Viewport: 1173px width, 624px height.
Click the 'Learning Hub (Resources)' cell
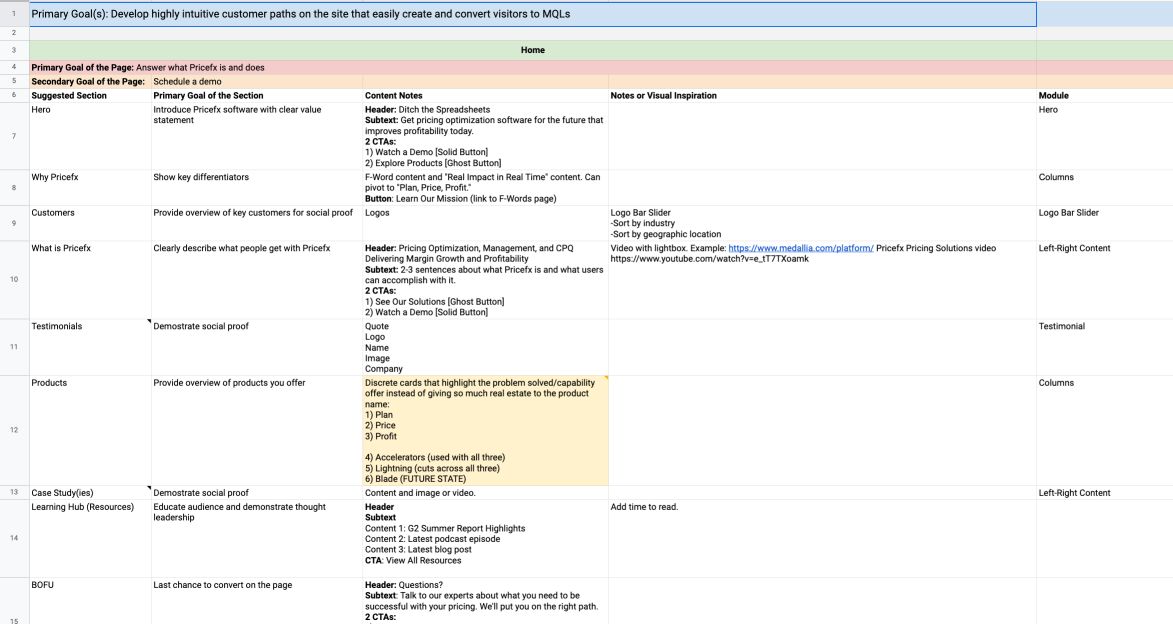coord(91,538)
